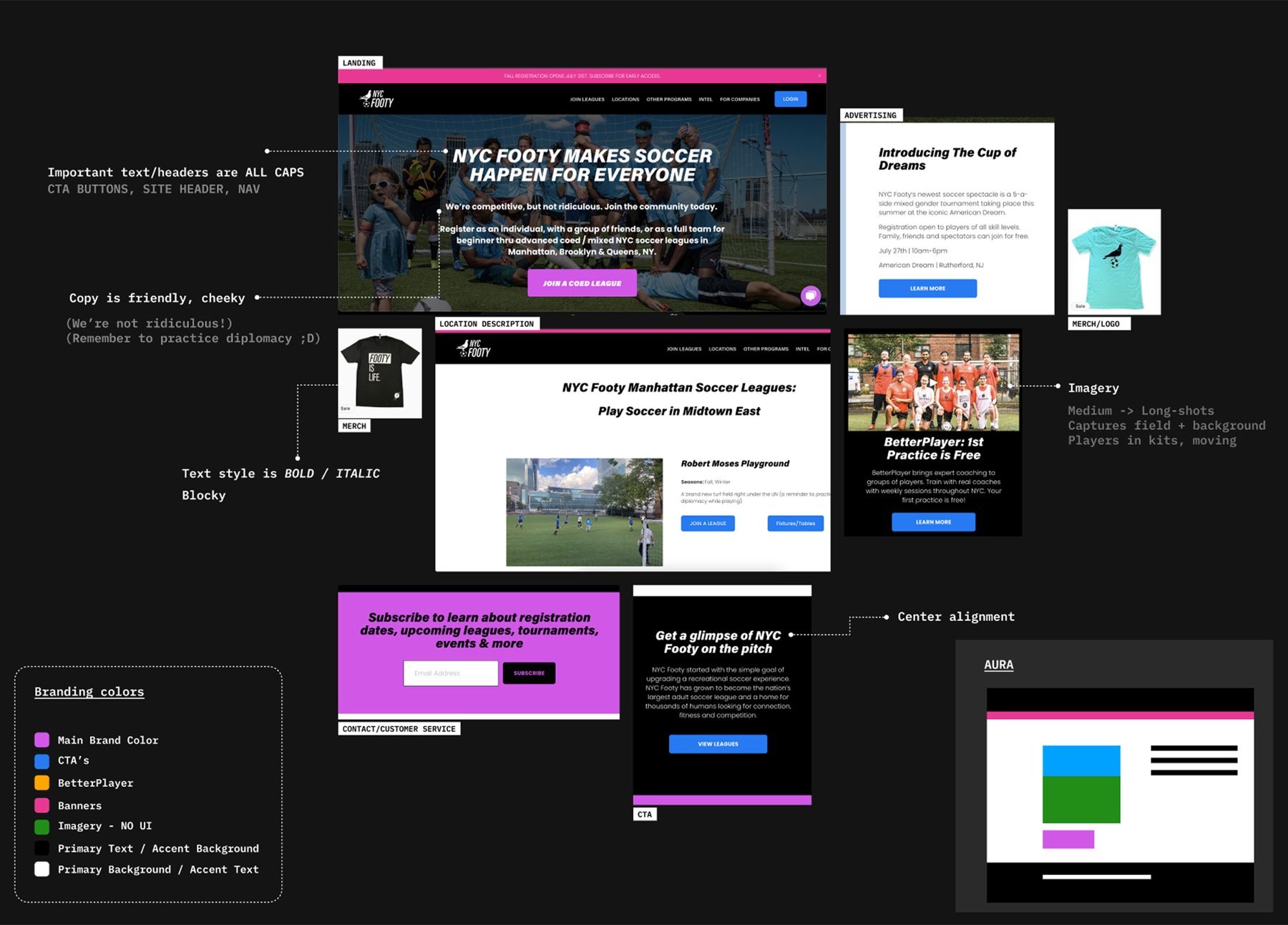Image resolution: width=1288 pixels, height=925 pixels.
Task: Click the Introducing The Cup of Dreams headline
Action: 947,159
